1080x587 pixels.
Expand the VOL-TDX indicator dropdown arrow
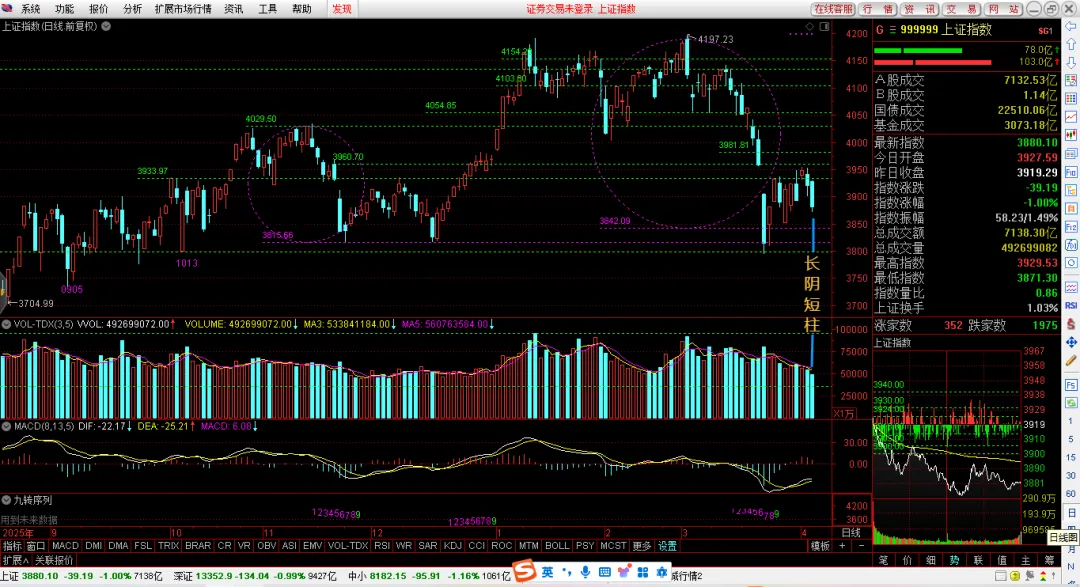(6, 324)
